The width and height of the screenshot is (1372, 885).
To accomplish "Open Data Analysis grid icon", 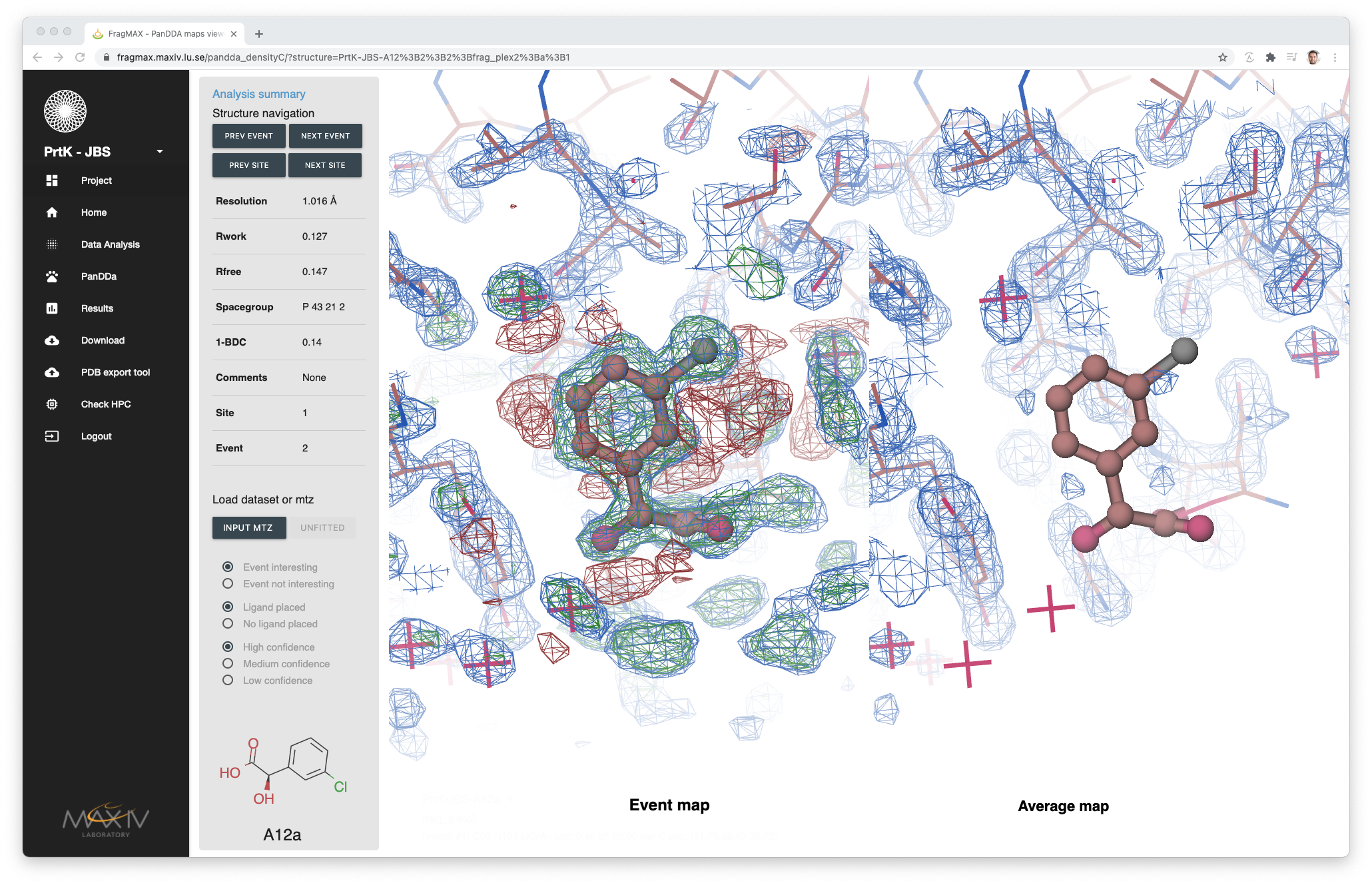I will 52,244.
